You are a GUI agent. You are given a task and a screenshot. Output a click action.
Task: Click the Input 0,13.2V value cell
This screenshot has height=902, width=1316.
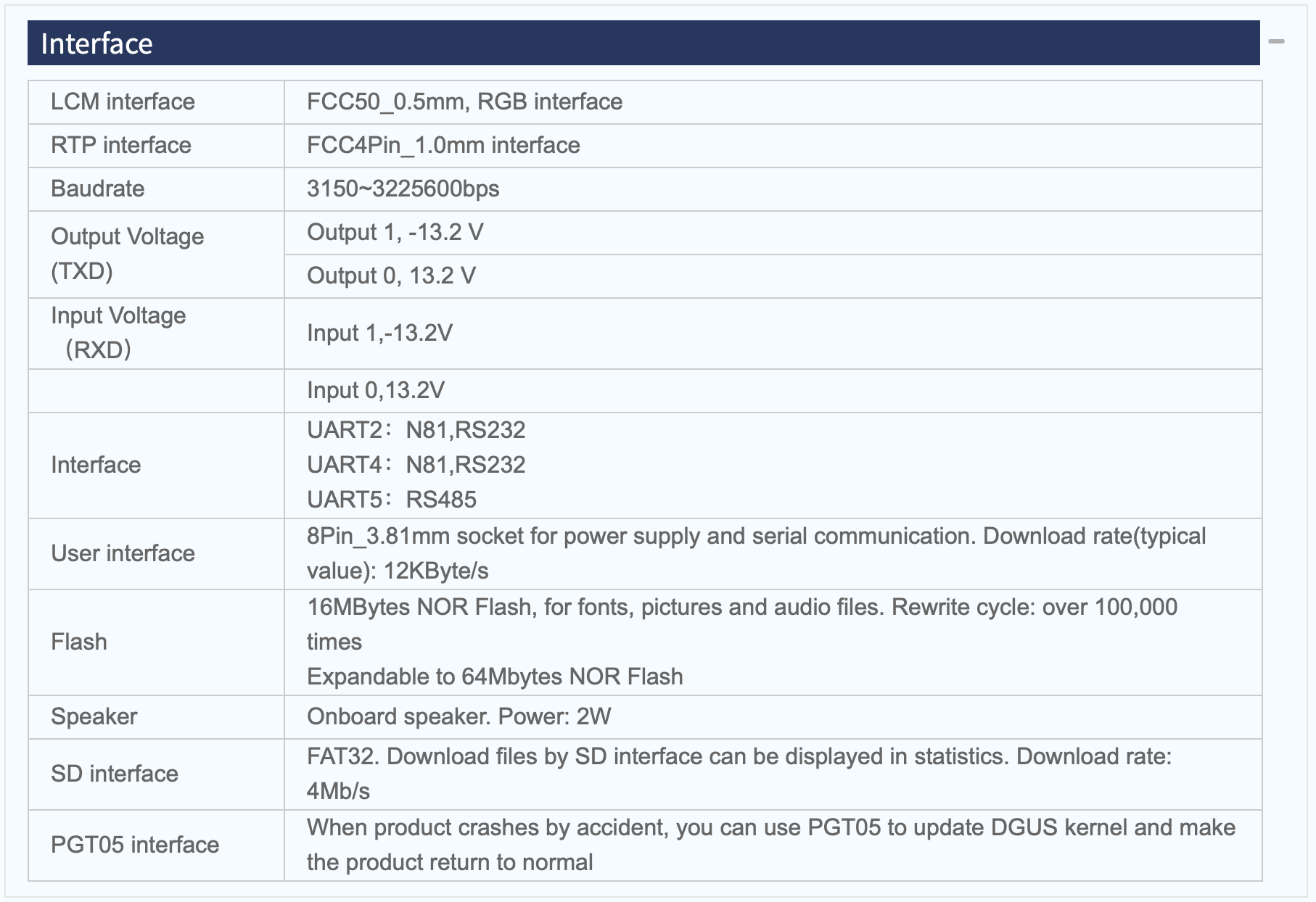click(x=375, y=391)
